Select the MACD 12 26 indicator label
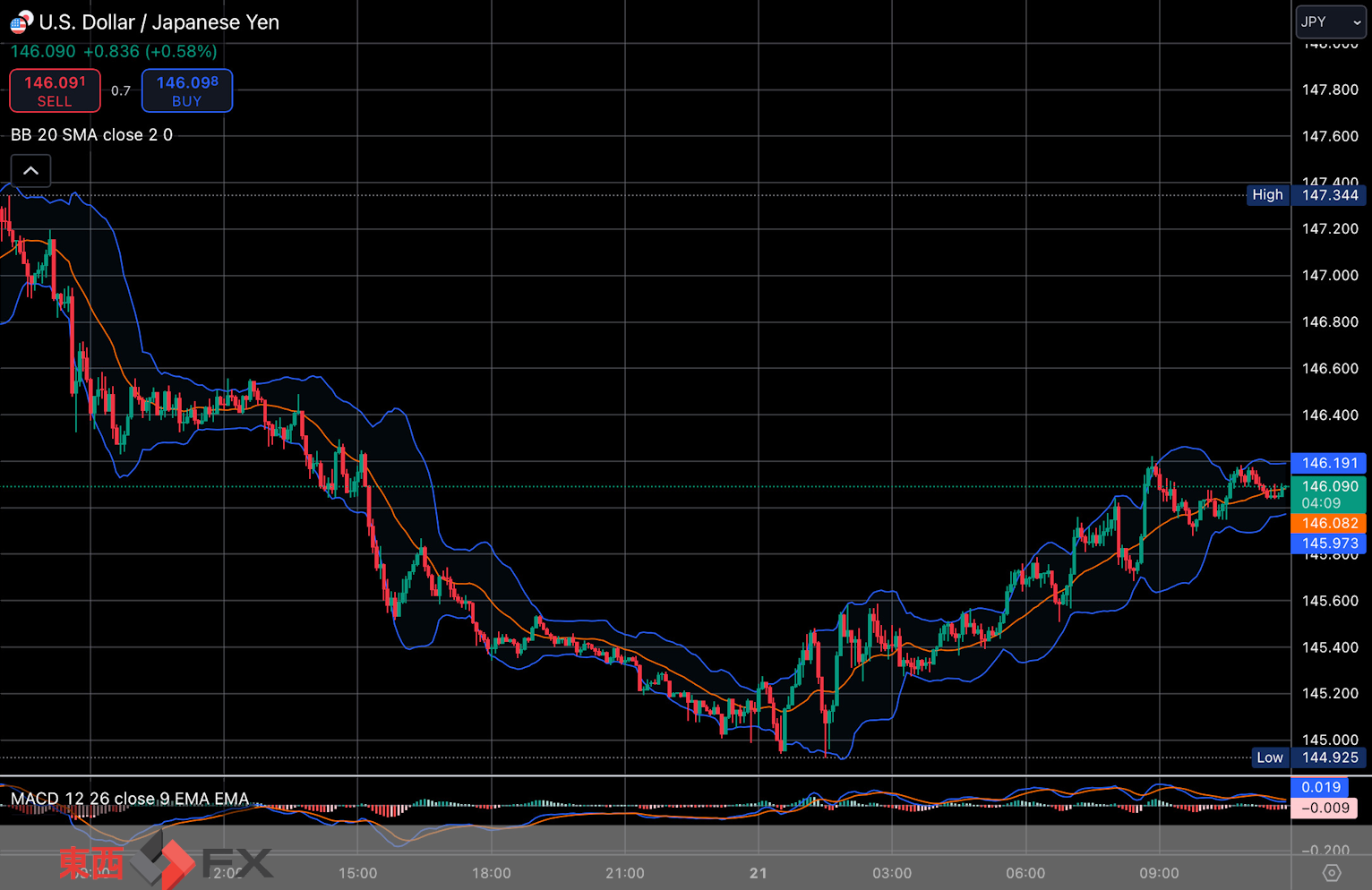 pos(130,799)
